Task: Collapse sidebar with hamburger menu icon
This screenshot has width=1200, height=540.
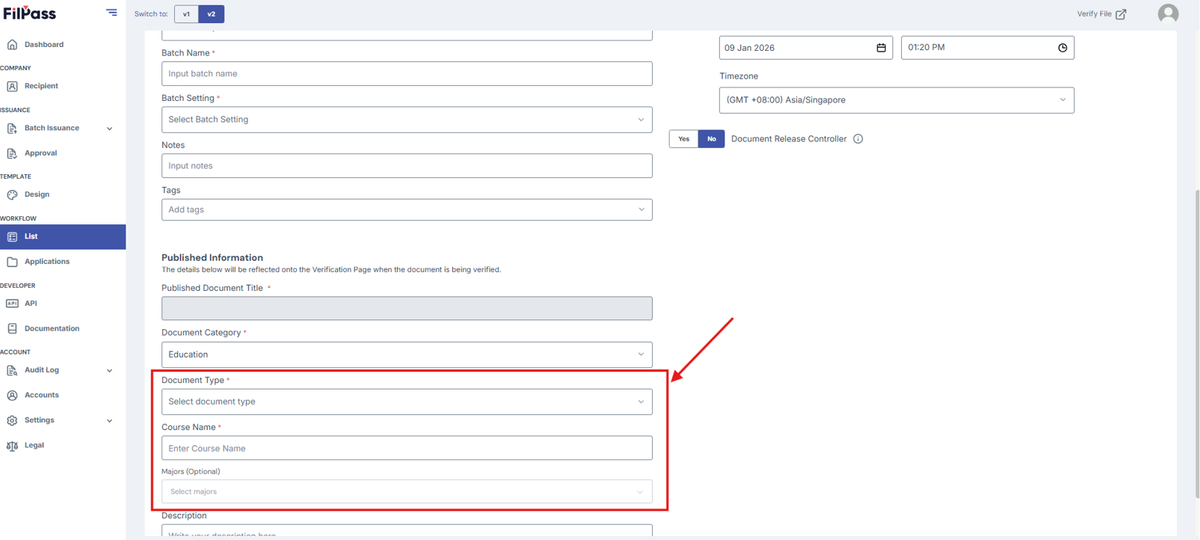Action: [111, 13]
